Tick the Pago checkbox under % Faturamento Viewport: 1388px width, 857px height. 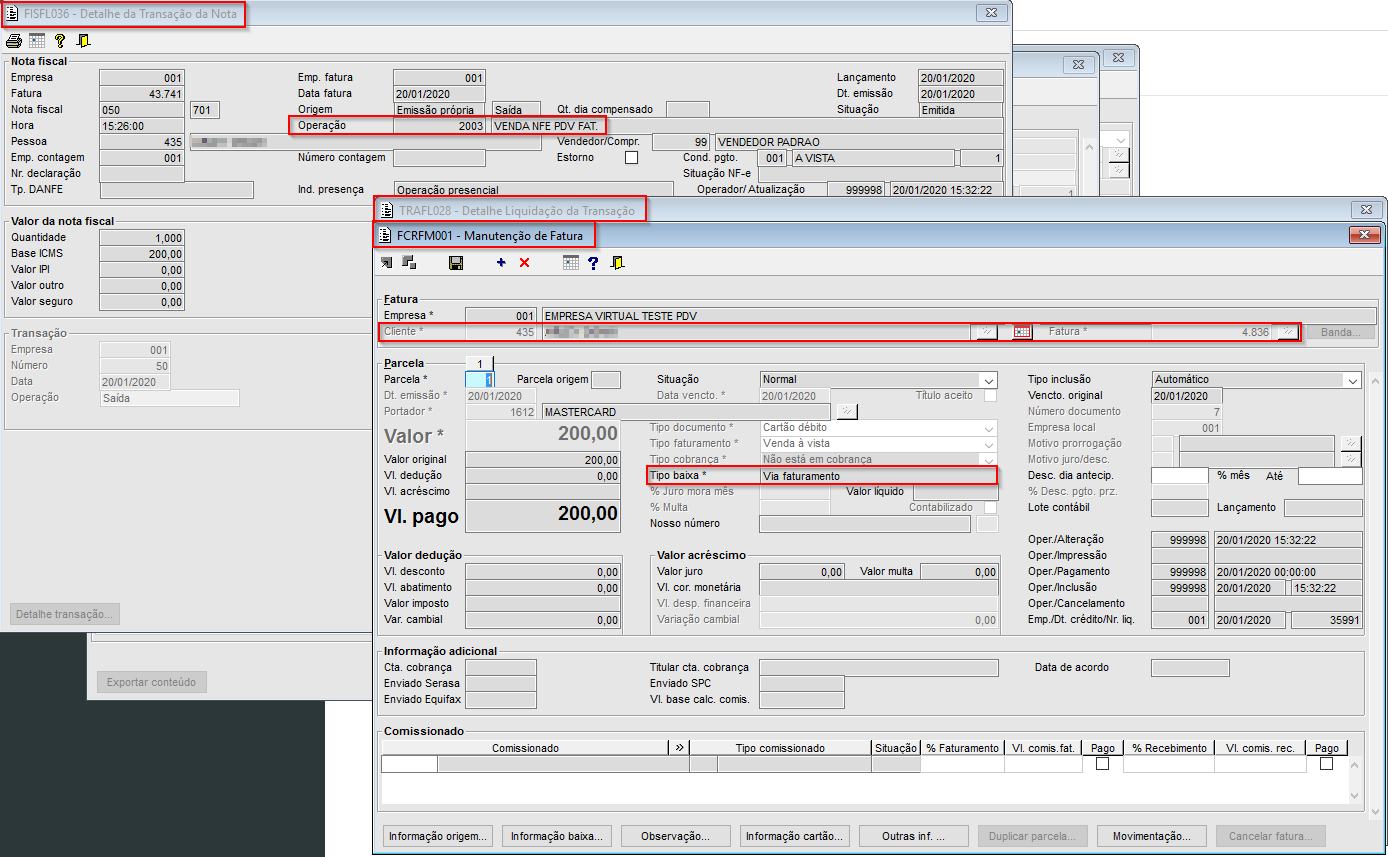[1102, 764]
